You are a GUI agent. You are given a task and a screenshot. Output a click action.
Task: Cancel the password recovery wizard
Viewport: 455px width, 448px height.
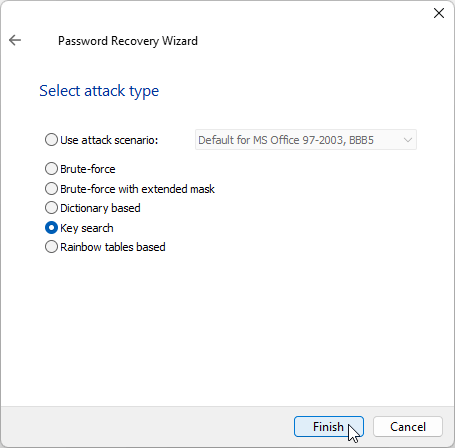click(x=408, y=426)
